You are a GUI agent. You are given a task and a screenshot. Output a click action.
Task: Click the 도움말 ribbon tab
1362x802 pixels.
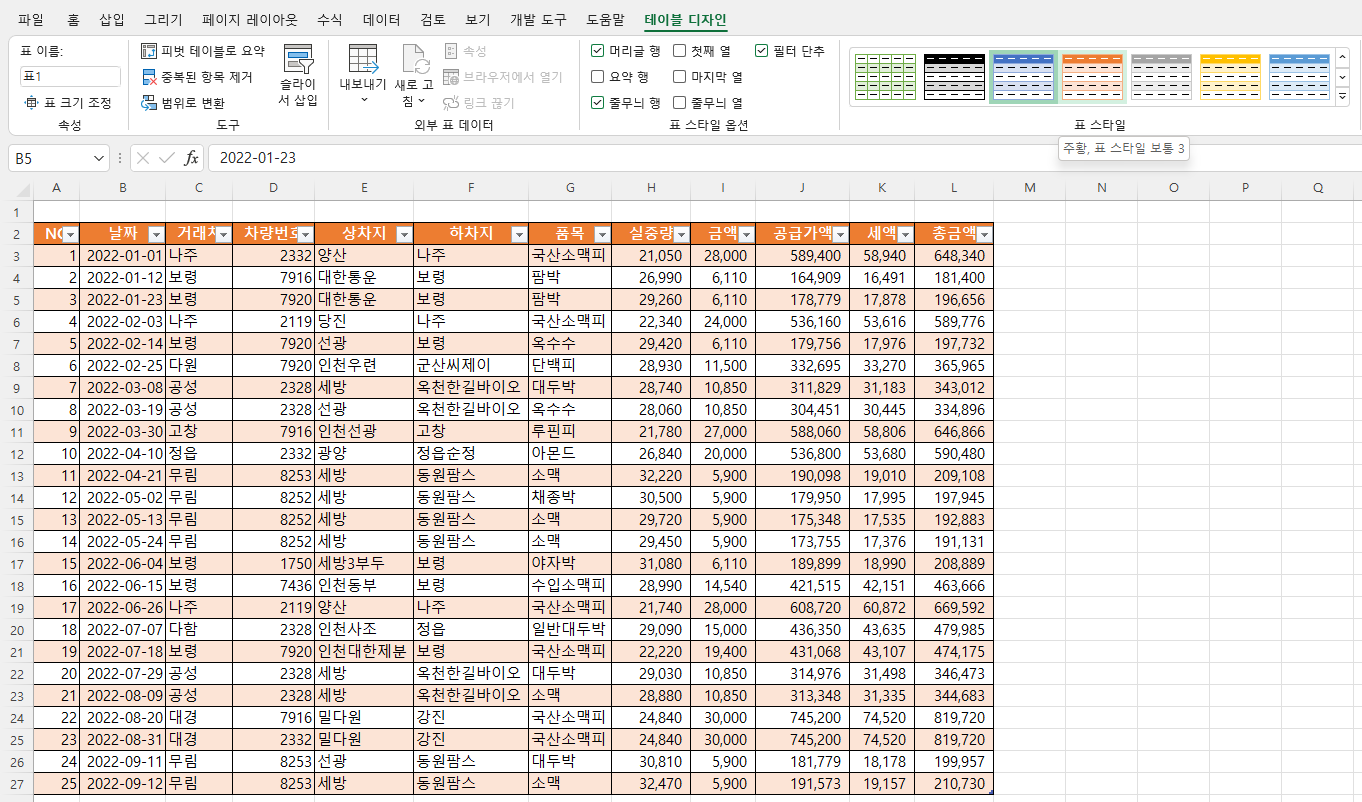604,19
